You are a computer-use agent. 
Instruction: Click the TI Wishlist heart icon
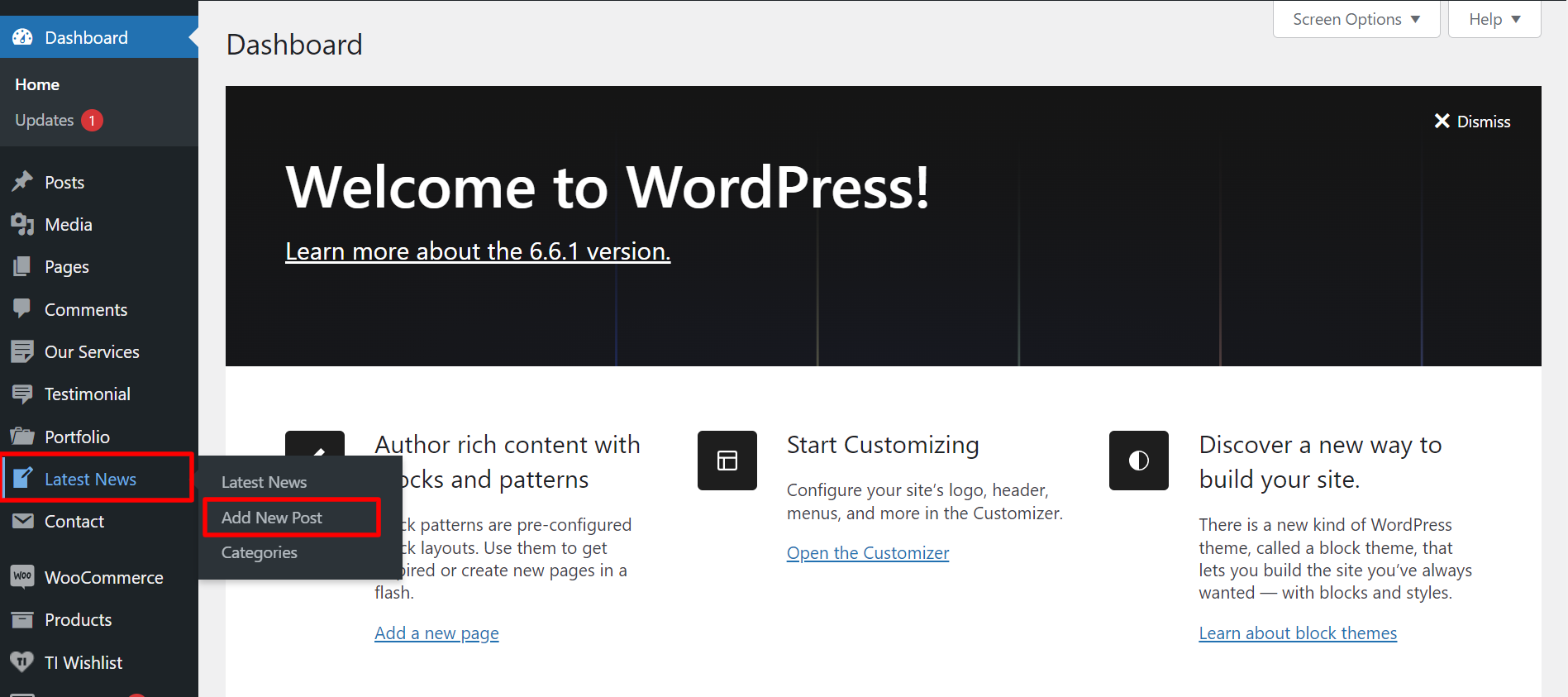22,662
